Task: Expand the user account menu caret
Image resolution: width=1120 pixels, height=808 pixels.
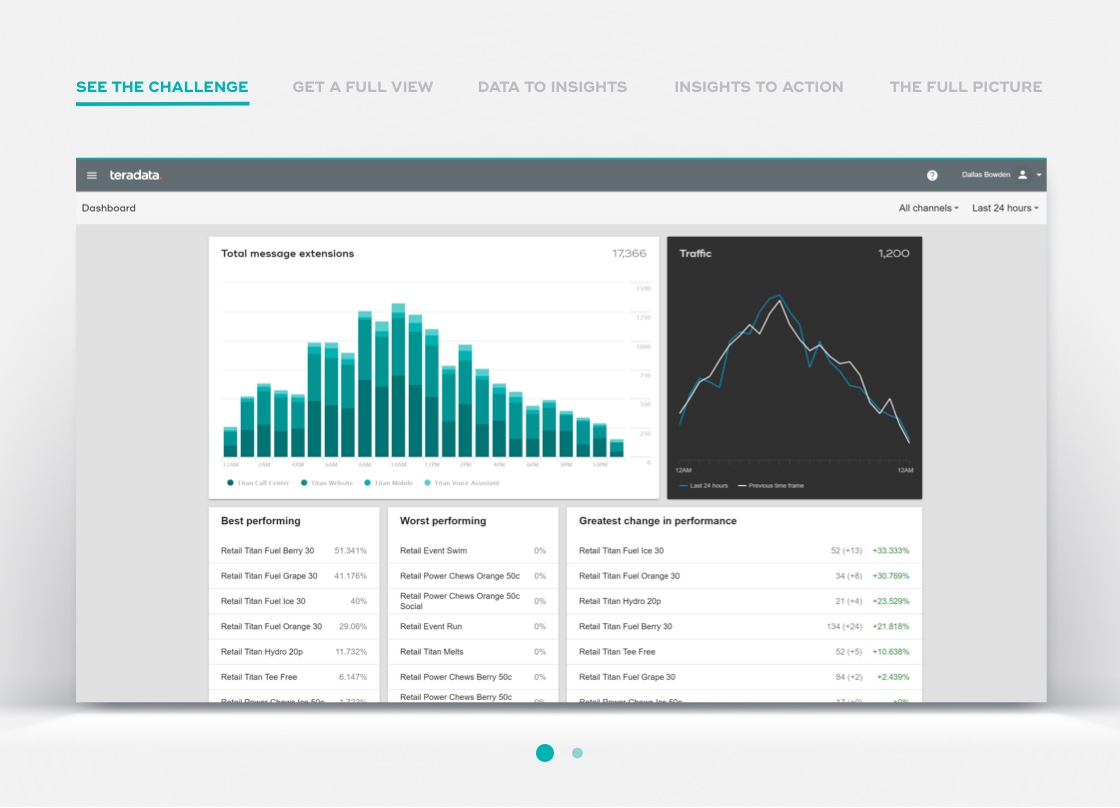Action: point(1038,174)
